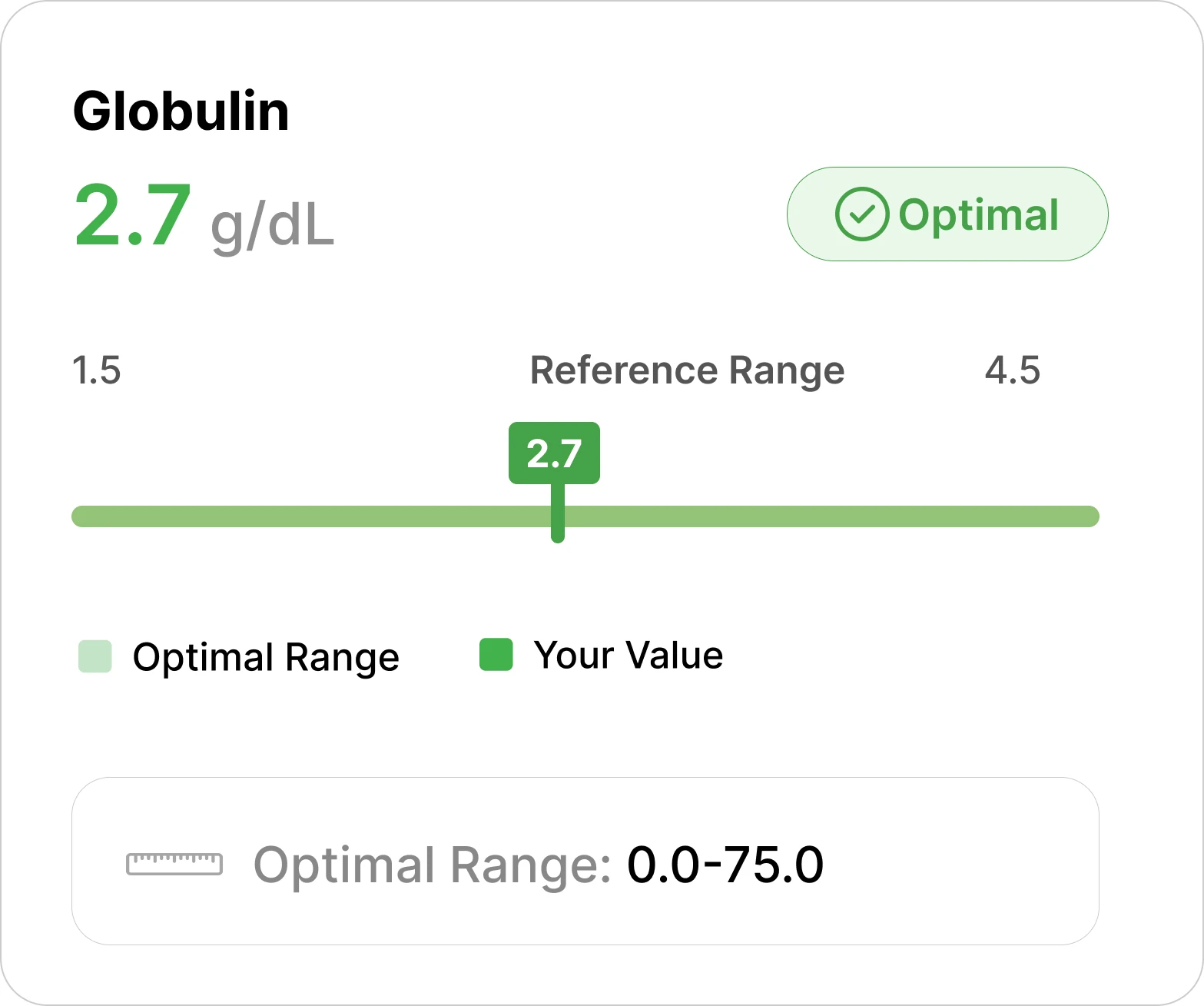The image size is (1204, 1006).
Task: Click the Reference Range heading
Action: [687, 371]
